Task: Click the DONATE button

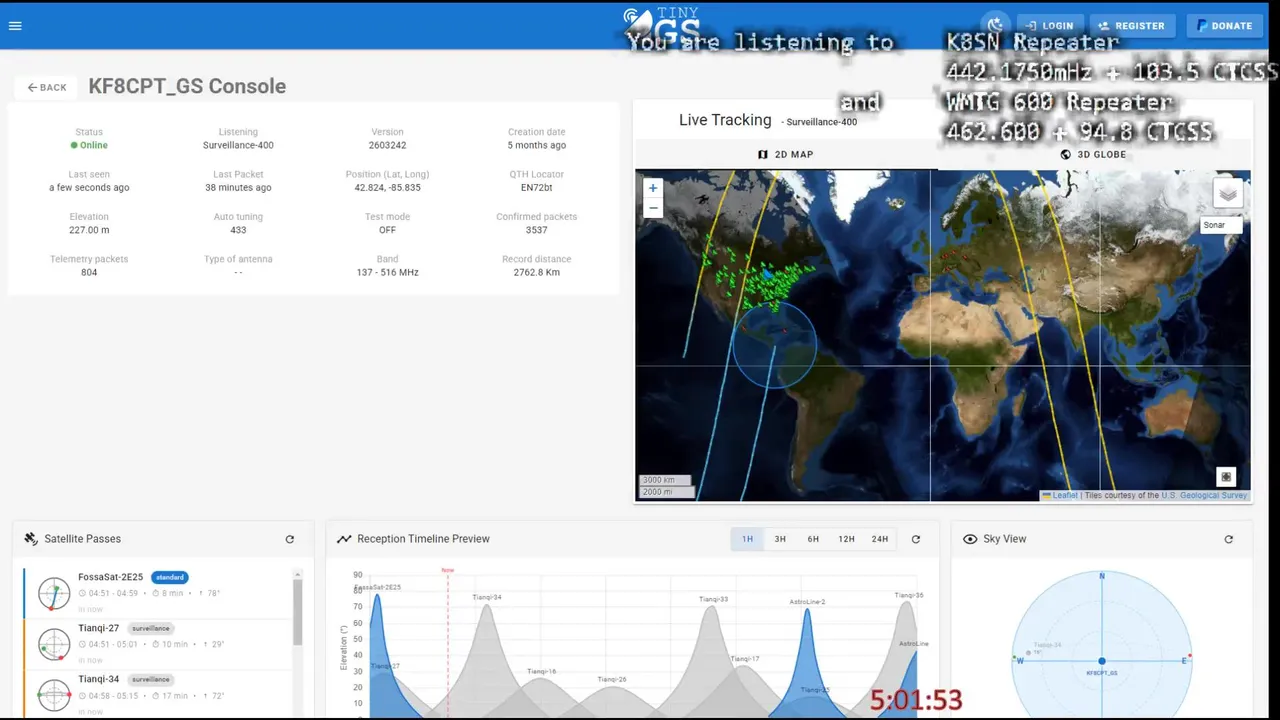Action: coord(1224,26)
